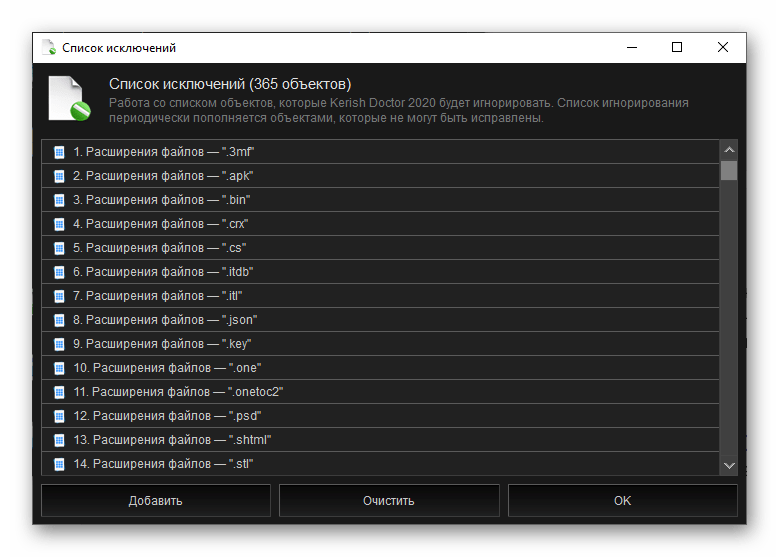The image size is (779, 557).
Task: Click the icon beside the ".itdb" entry
Action: (59, 272)
